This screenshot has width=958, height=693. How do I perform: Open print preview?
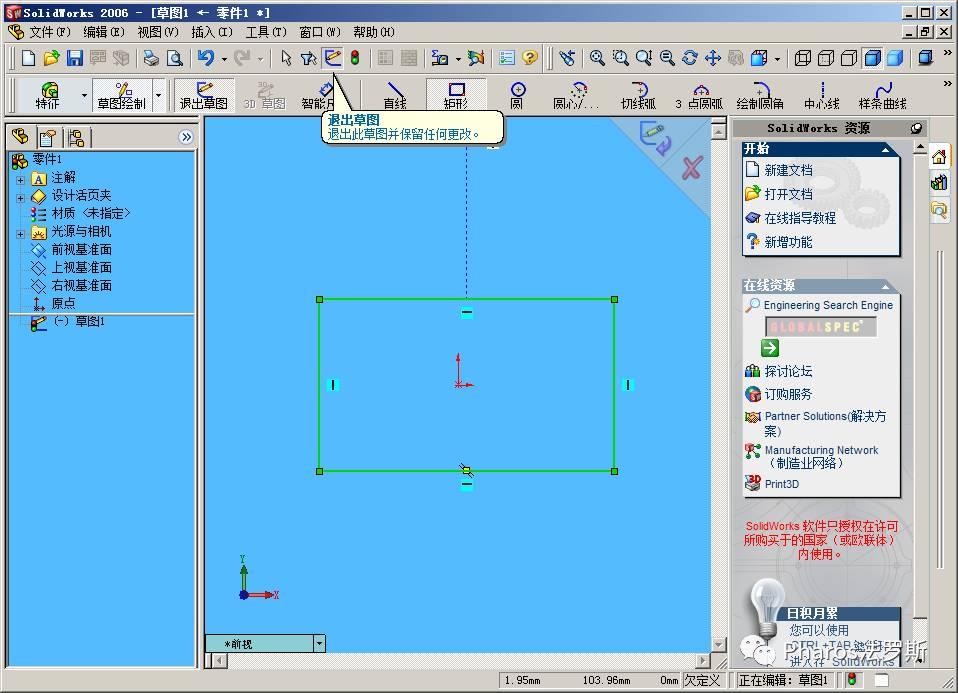(x=175, y=58)
